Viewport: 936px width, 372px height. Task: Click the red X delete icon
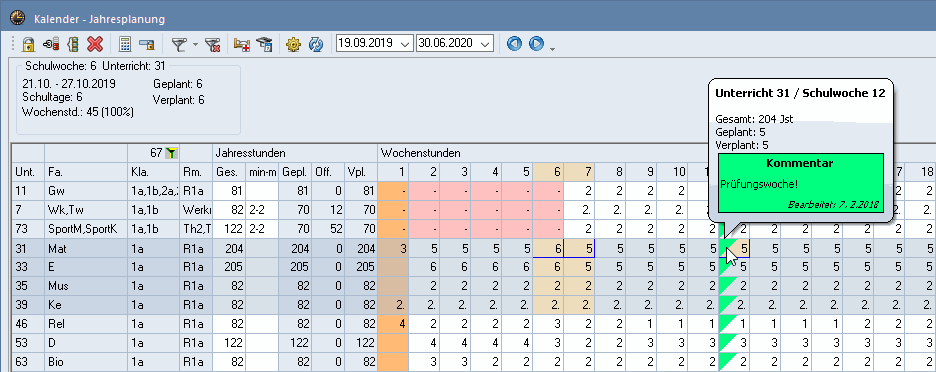tap(94, 44)
